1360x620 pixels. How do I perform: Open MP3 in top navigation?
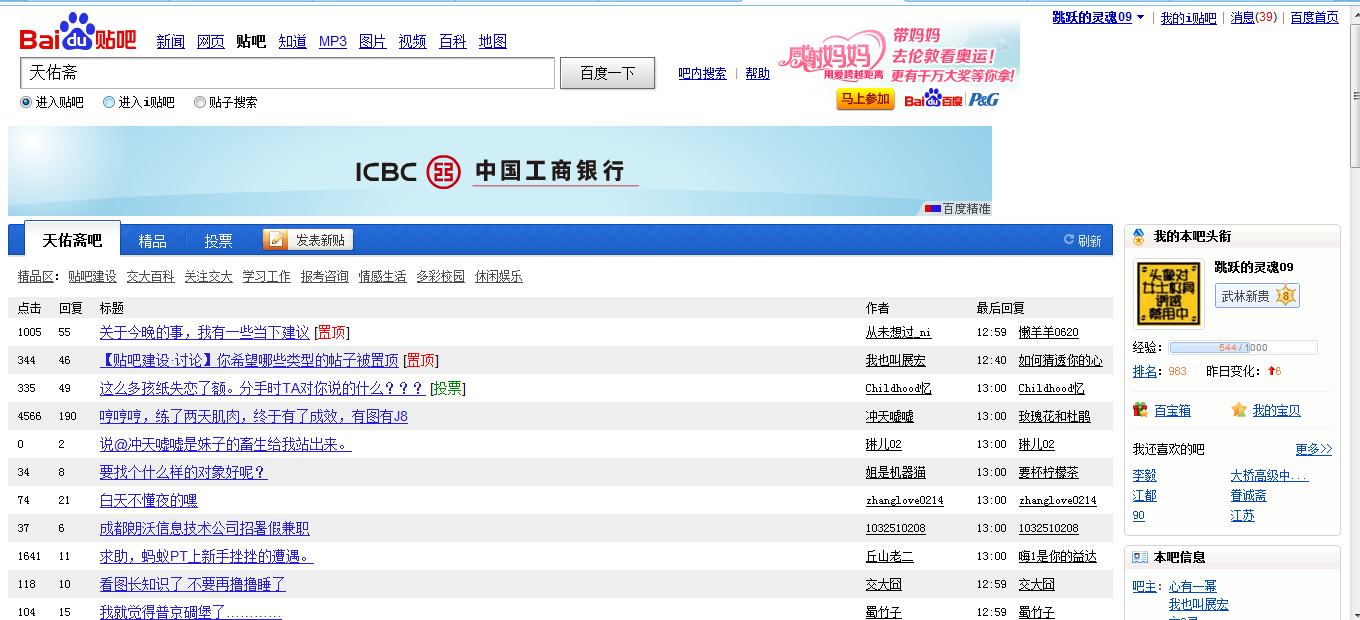(333, 41)
